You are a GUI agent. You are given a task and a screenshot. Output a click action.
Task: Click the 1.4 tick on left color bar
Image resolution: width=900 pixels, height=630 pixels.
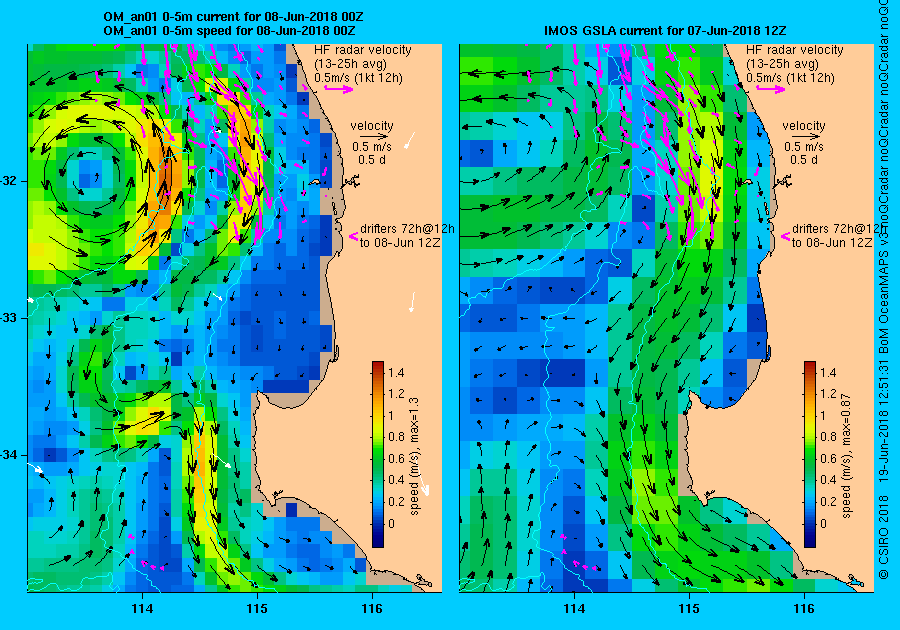click(x=396, y=372)
